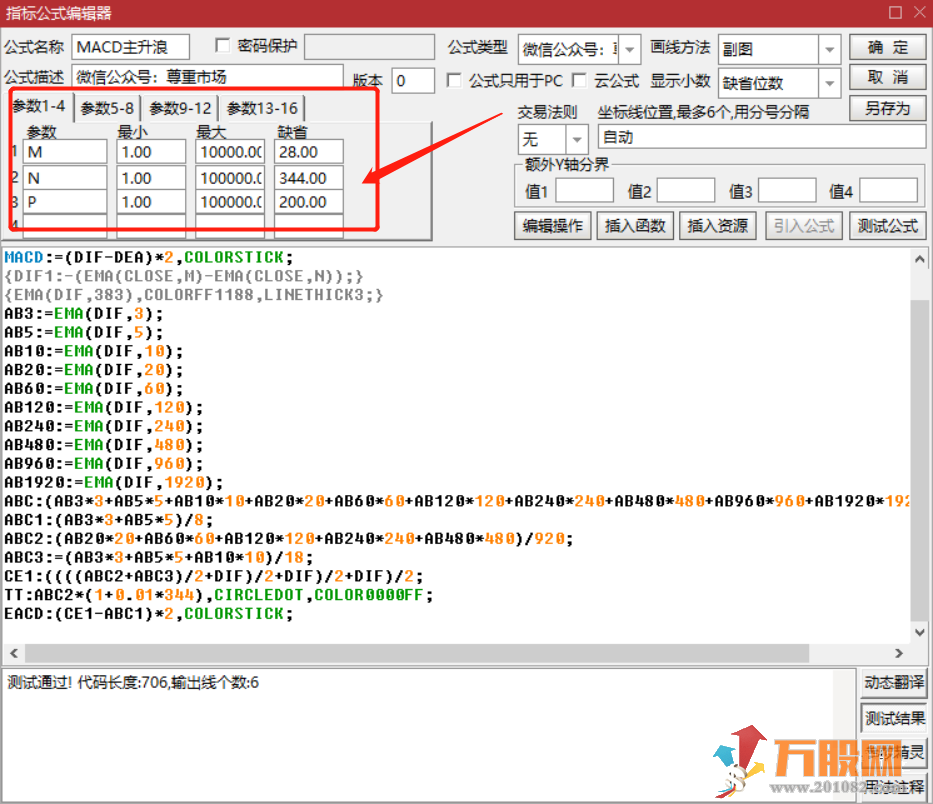The height and width of the screenshot is (804, 933).
Task: Close the 指标公式编辑器 window
Action: pos(919,12)
